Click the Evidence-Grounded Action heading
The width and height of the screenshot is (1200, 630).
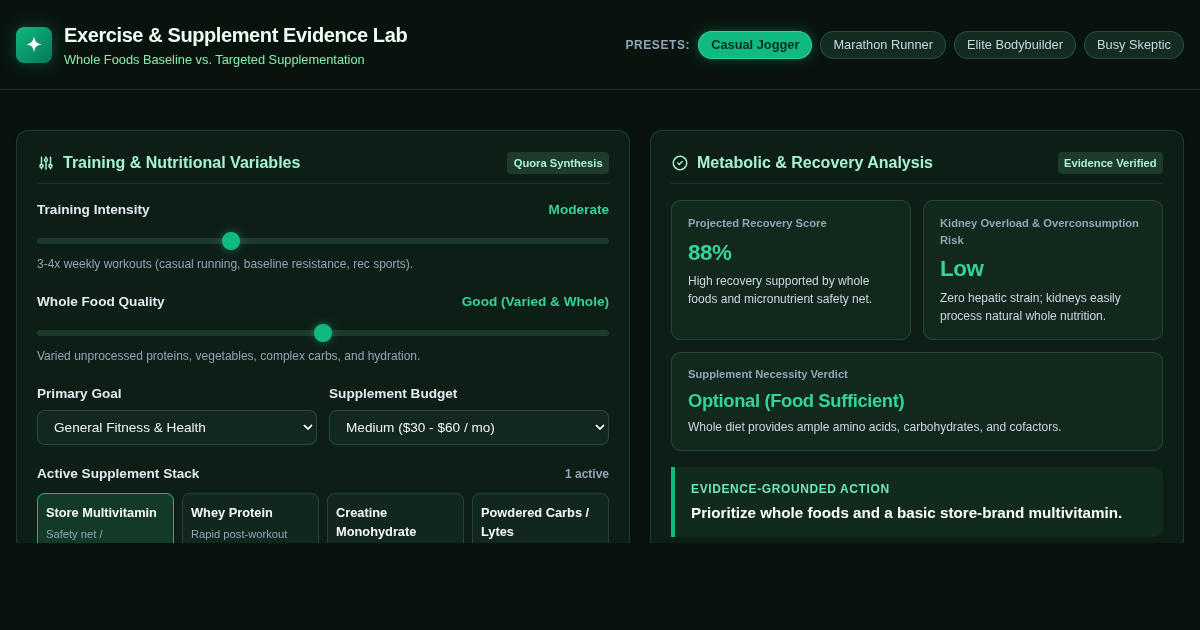click(790, 489)
